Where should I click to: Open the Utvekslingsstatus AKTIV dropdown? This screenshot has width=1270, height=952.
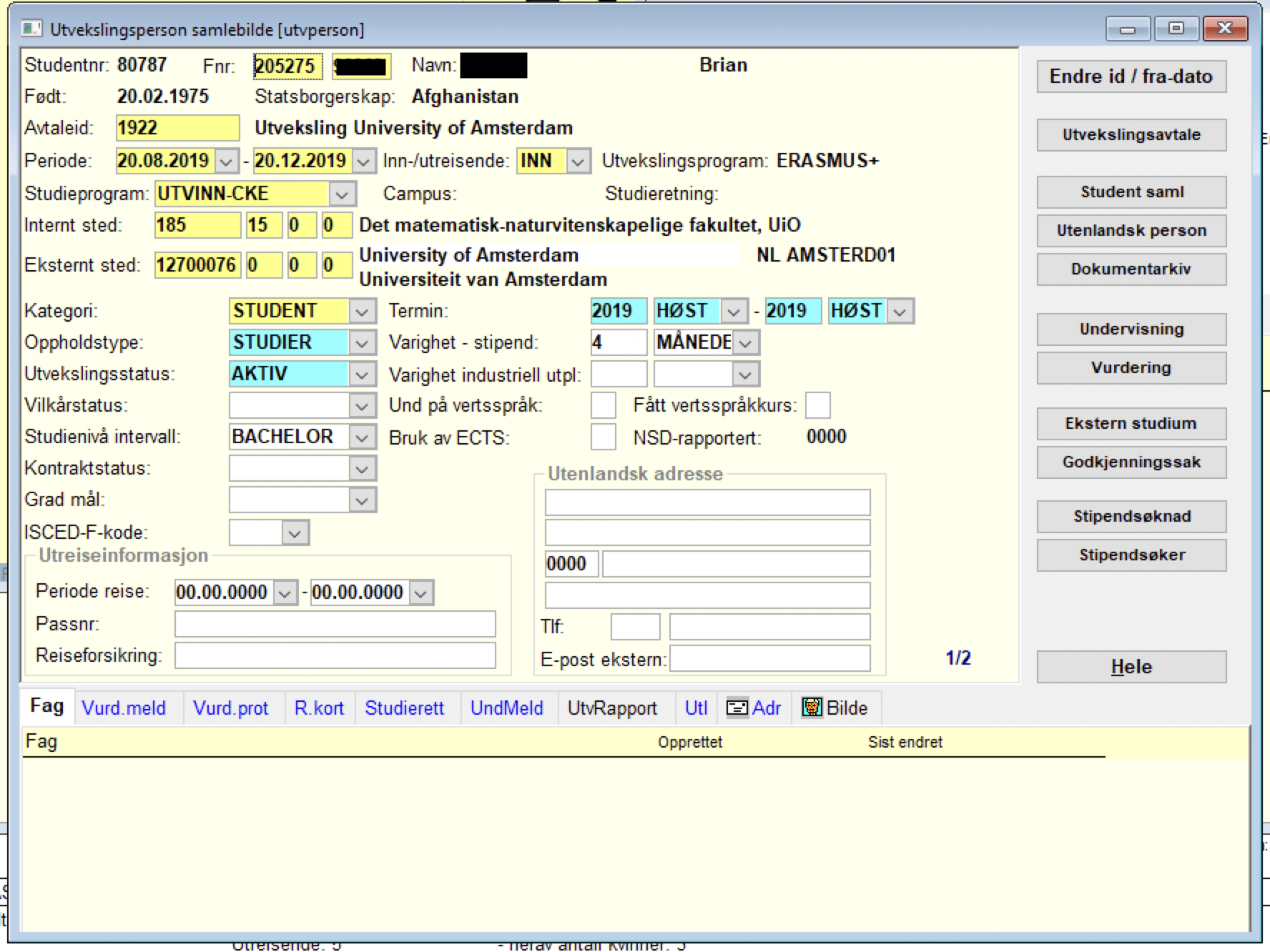[x=362, y=374]
